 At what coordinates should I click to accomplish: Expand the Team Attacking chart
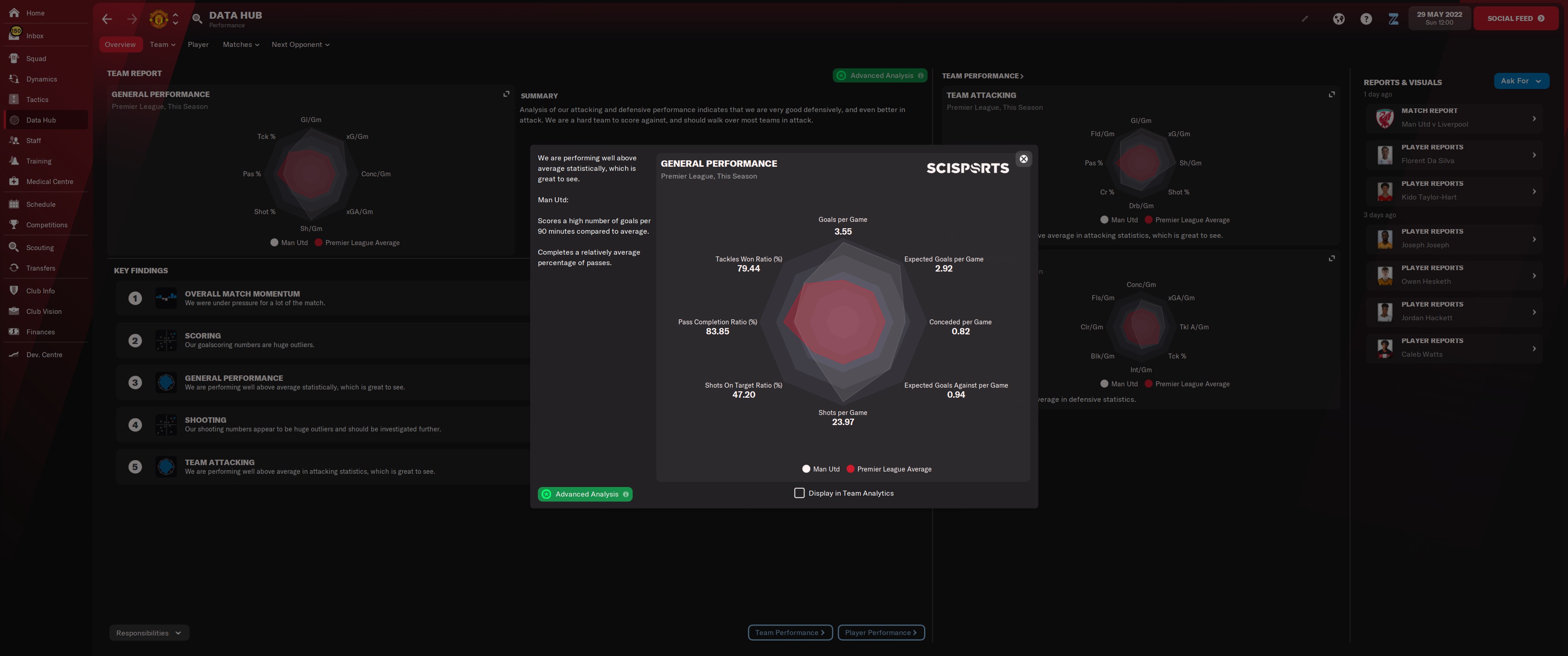1332,94
